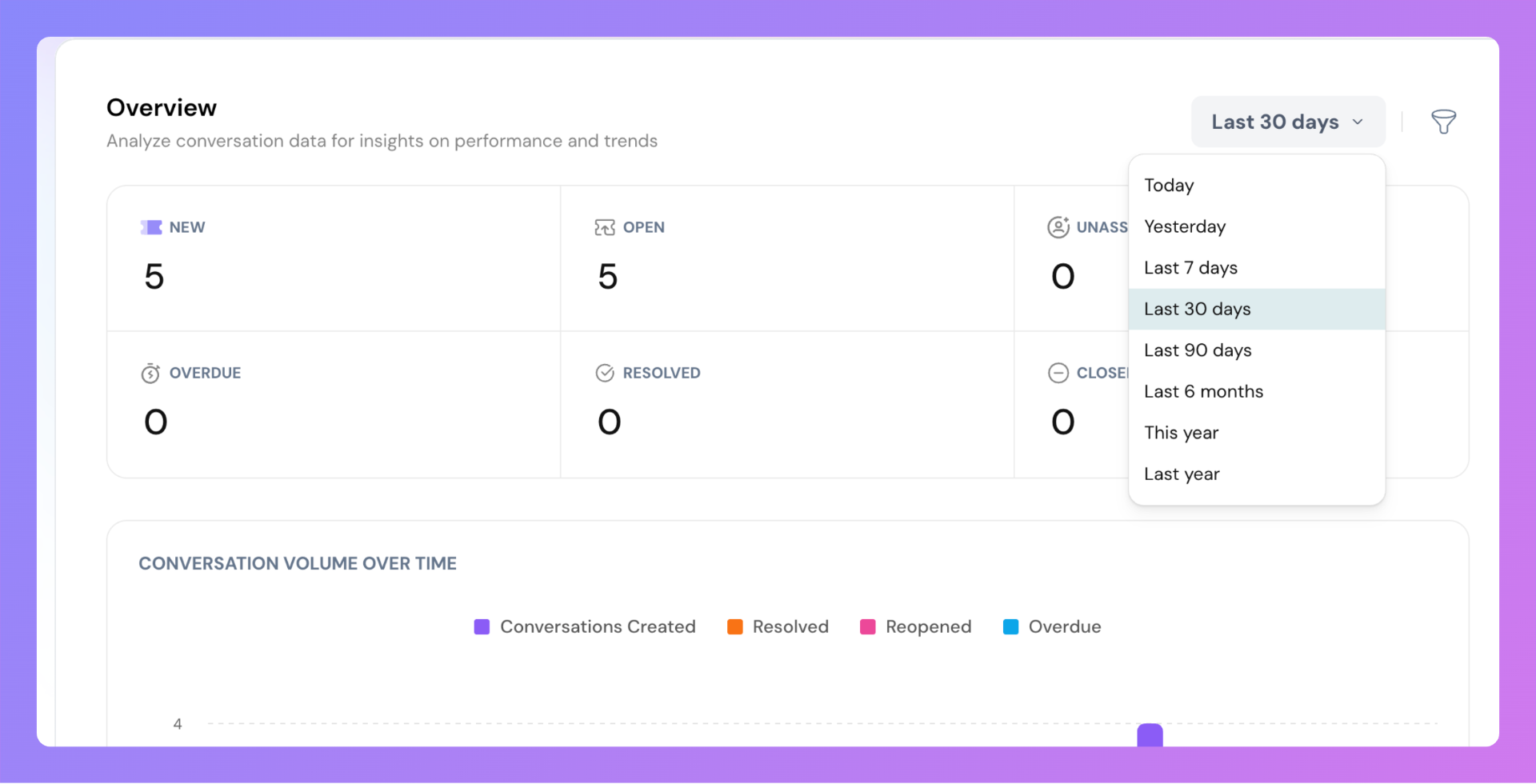
Task: Choose Last 6 months range
Action: coord(1203,392)
